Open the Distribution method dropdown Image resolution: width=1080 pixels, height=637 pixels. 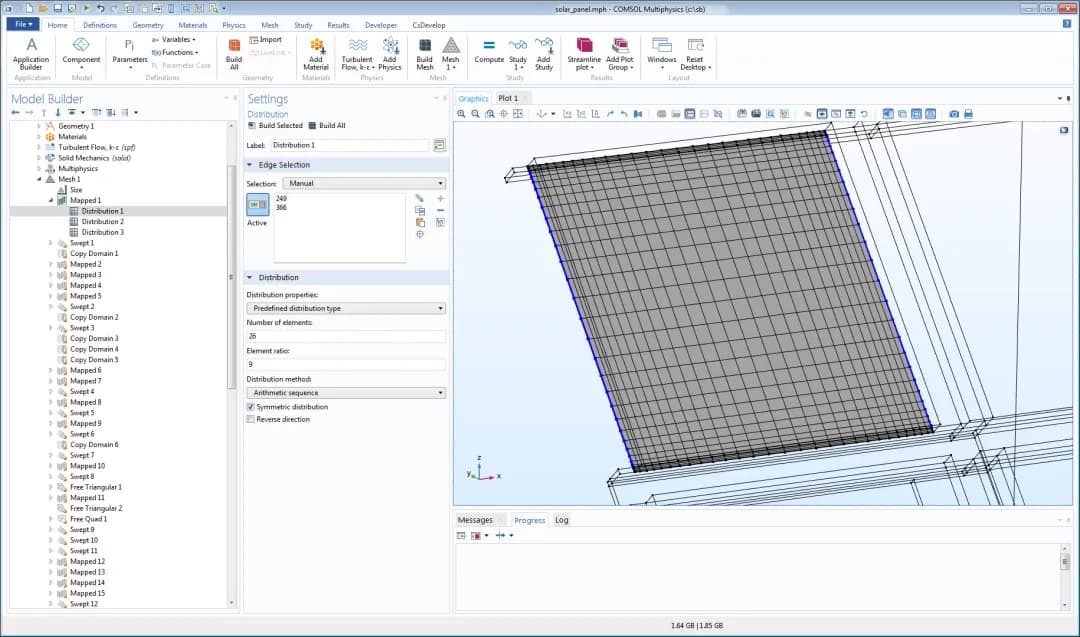[346, 393]
